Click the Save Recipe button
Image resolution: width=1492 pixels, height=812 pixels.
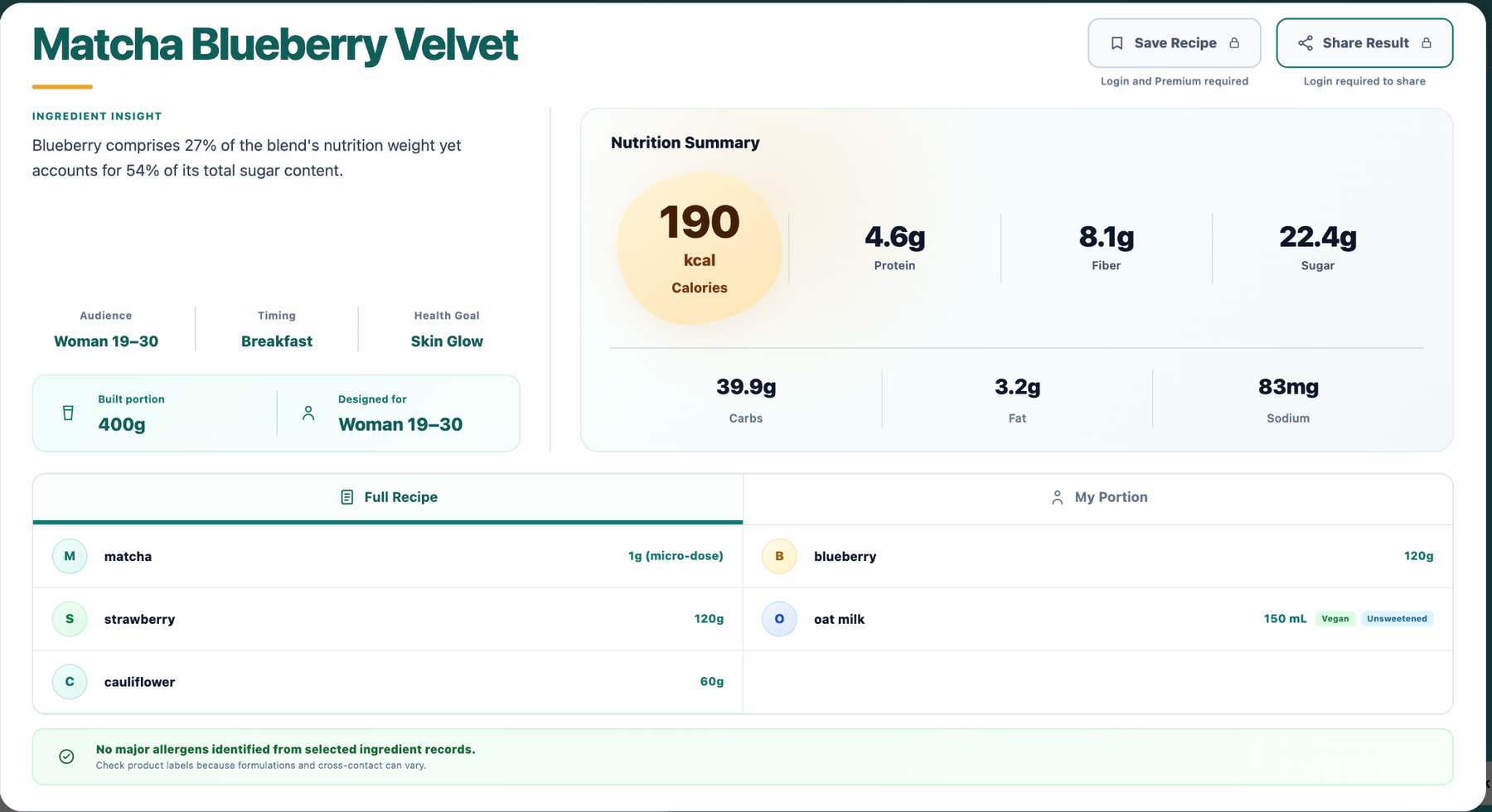click(x=1175, y=43)
